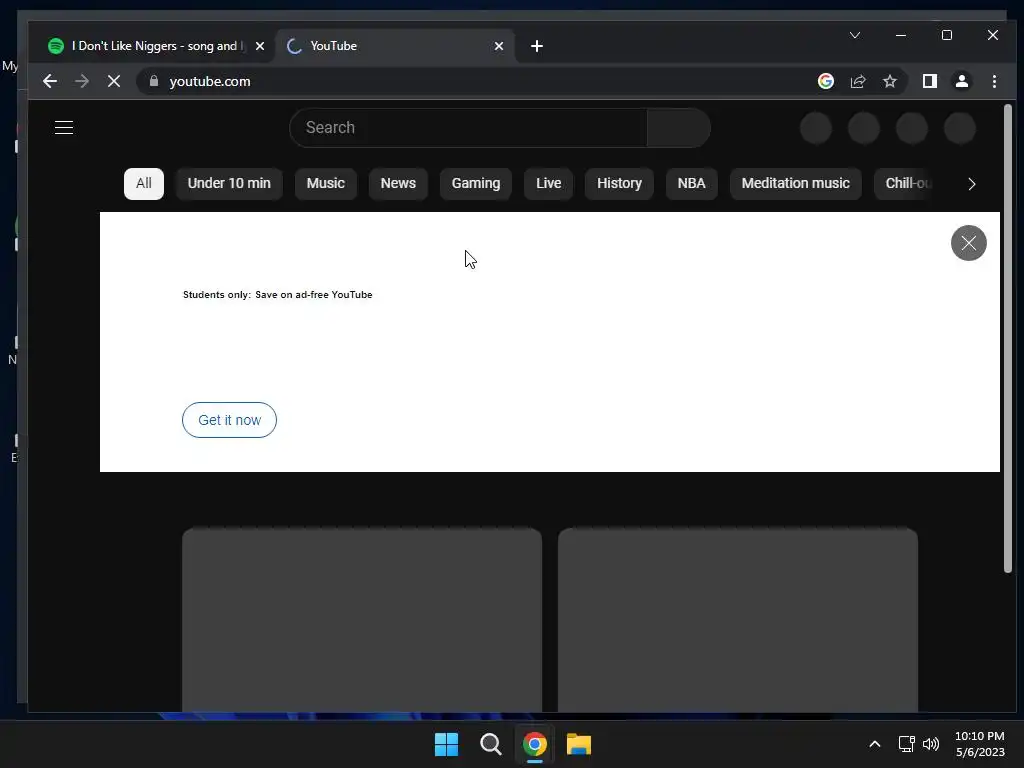Screen dimensions: 1024x768
Task: Open the Windows Start menu
Action: (447, 744)
